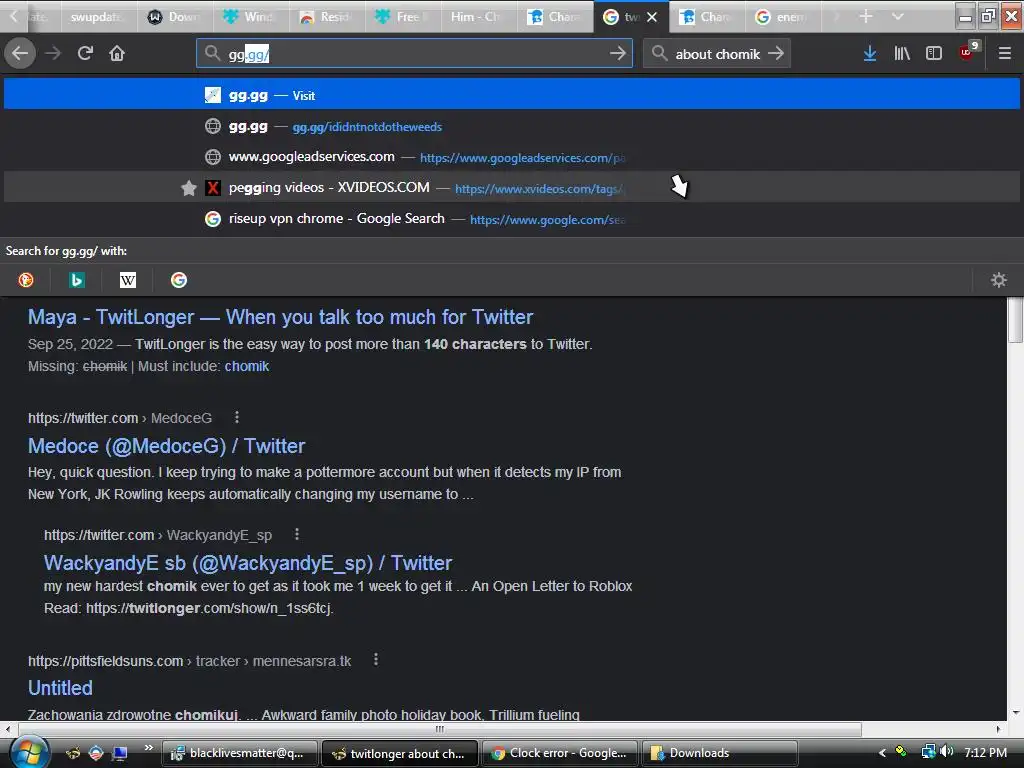Viewport: 1024px width, 768px height.
Task: Select www.googleadservices.com suggestion
Action: point(512,157)
